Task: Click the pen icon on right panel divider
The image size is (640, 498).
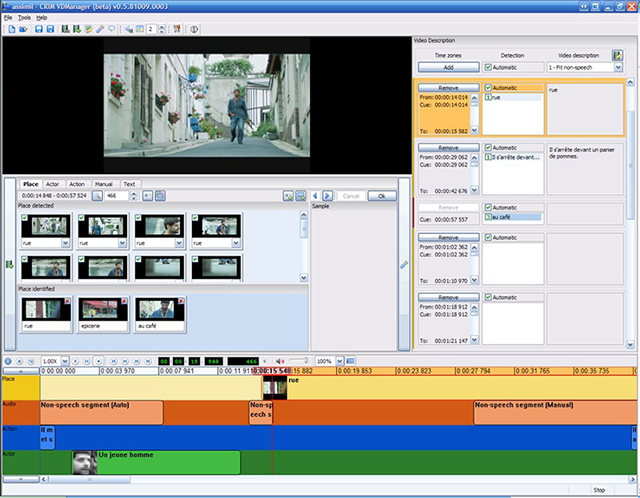Action: (404, 265)
